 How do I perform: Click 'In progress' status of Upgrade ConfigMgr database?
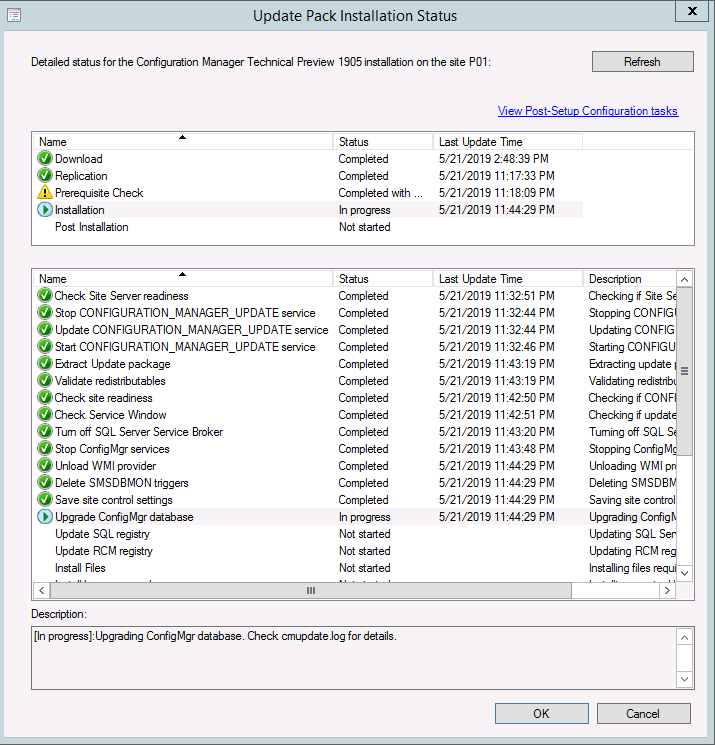tap(364, 516)
